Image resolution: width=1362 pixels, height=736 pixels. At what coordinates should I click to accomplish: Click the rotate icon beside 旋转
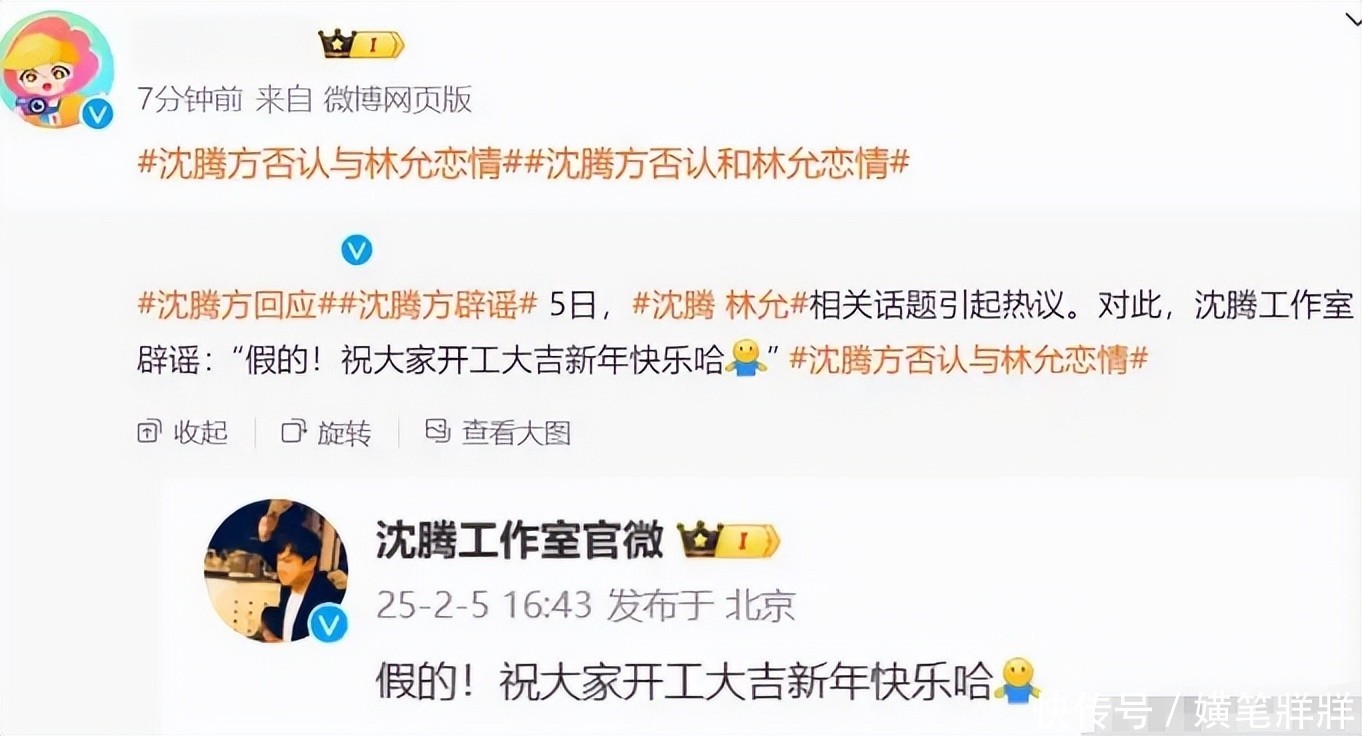coord(293,432)
